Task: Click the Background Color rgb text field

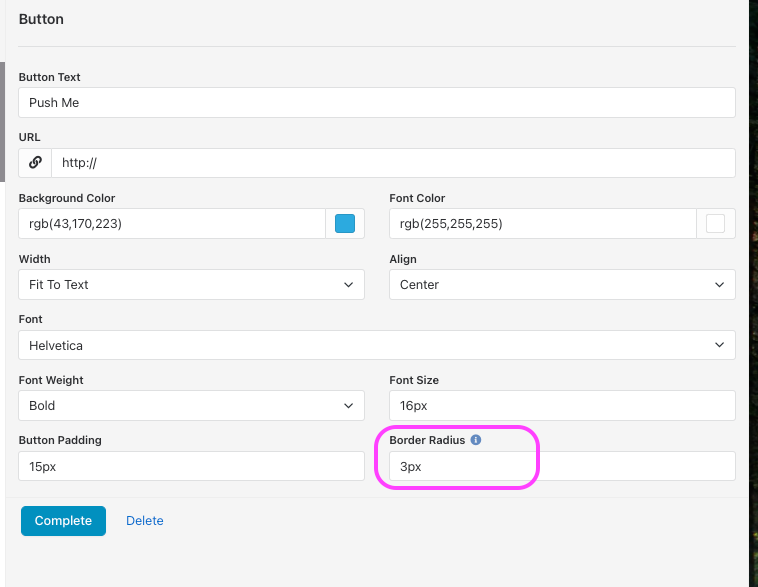Action: [172, 223]
